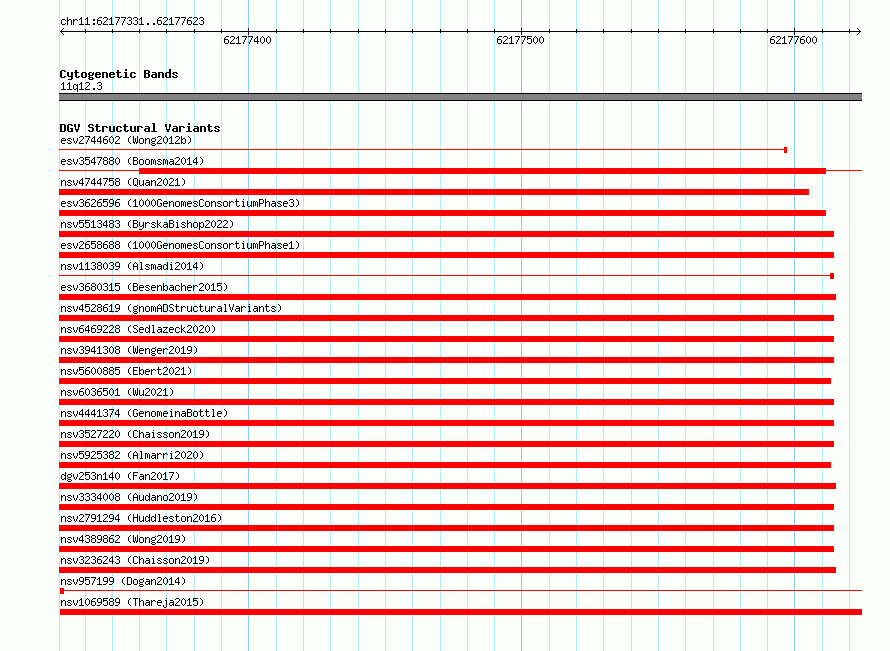The image size is (890, 651).
Task: Click ruler position 62177600
Action: coord(794,40)
